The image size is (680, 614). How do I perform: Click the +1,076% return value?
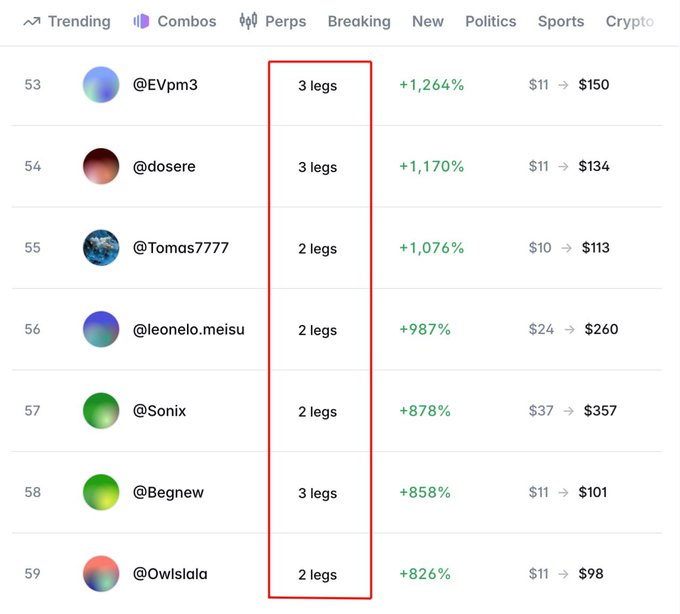click(x=432, y=248)
